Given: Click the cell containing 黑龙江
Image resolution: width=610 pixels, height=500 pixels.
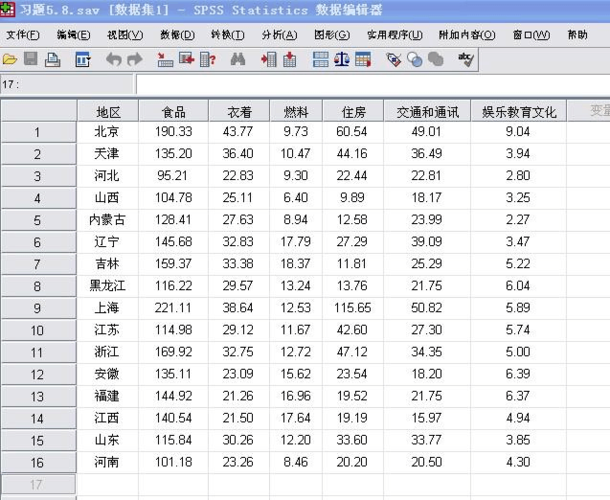Looking at the screenshot, I should (x=108, y=286).
